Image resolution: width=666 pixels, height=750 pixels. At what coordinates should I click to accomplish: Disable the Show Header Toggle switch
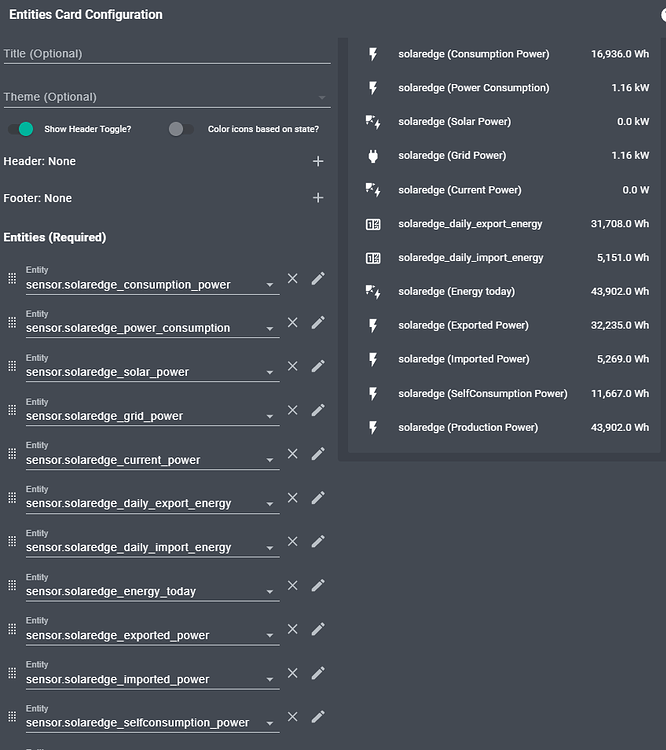pos(20,129)
